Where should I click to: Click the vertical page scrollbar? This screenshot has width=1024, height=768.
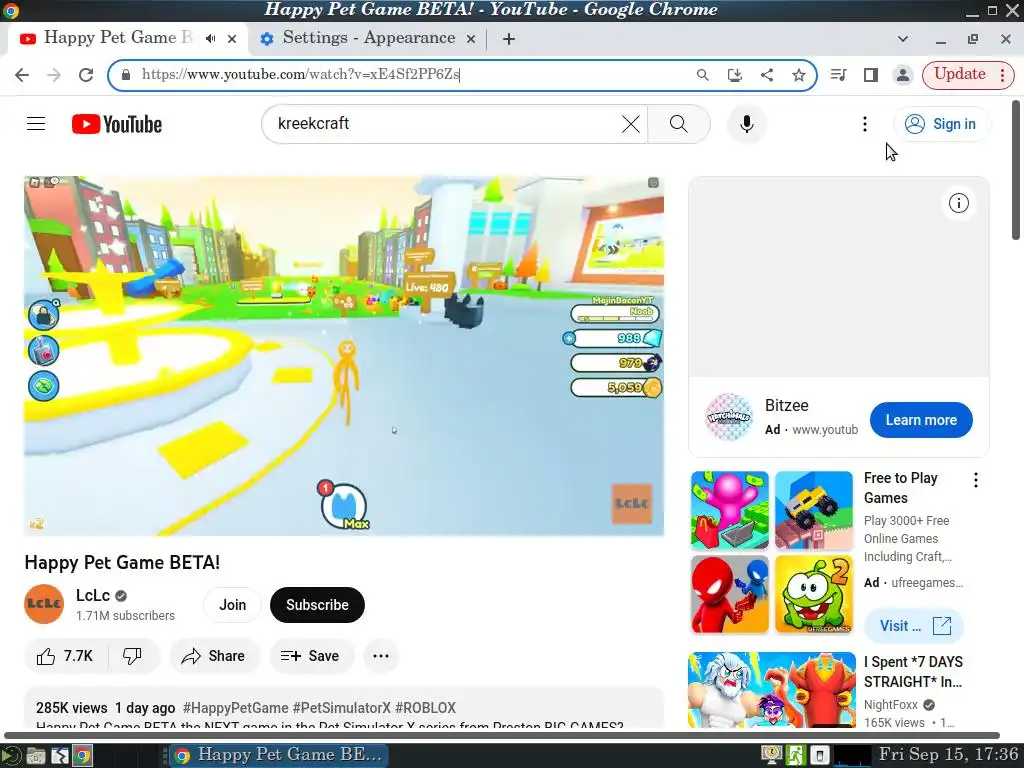click(1016, 170)
